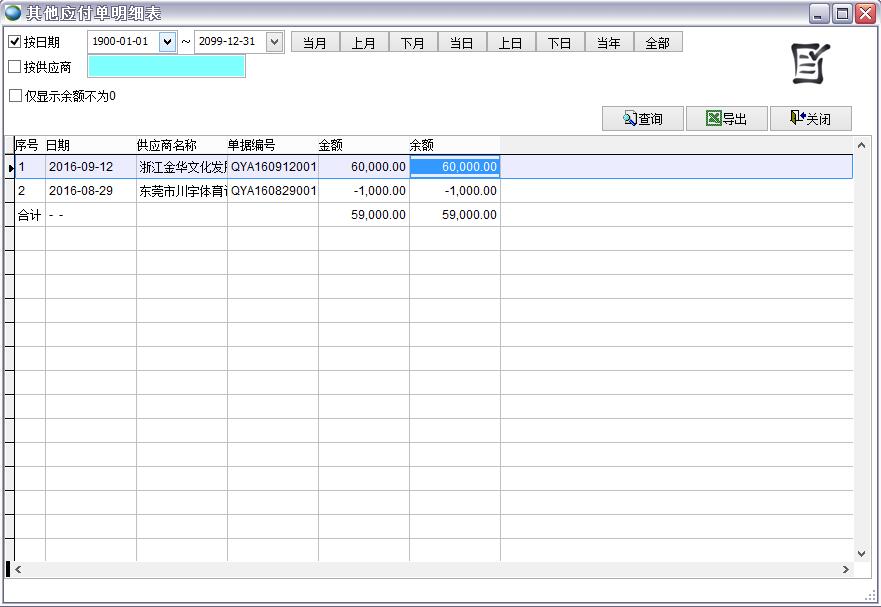This screenshot has height=607, width=881.
Task: Export data with the 导出 Excel button
Action: coord(727,119)
